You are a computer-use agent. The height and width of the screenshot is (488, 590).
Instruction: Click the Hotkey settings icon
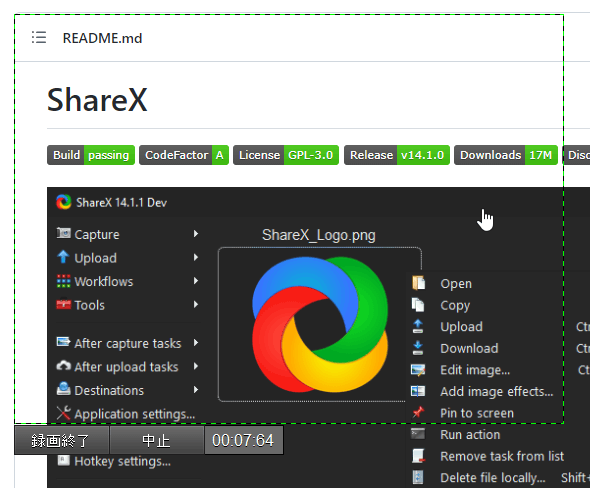tap(64, 460)
